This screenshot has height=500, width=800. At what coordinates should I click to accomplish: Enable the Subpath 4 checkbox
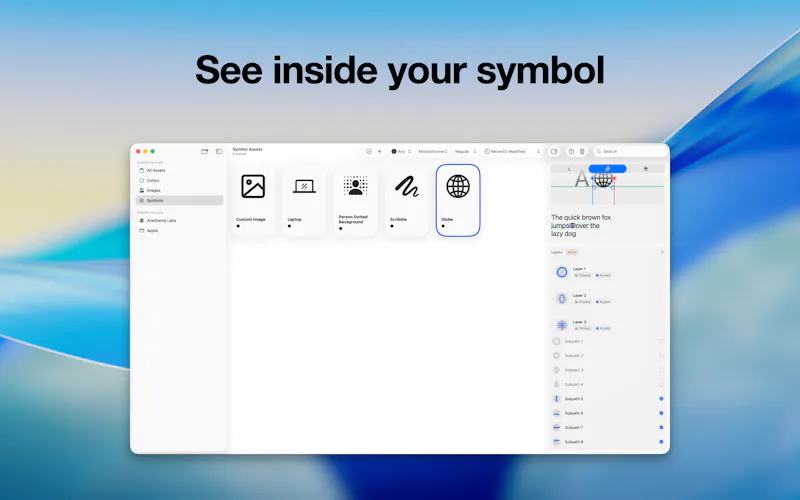(x=661, y=384)
